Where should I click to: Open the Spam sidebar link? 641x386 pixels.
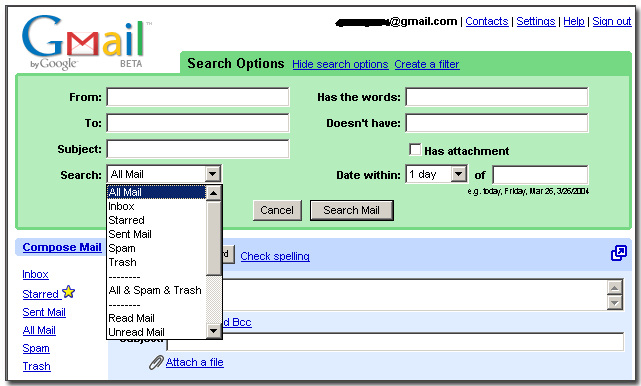[36, 348]
